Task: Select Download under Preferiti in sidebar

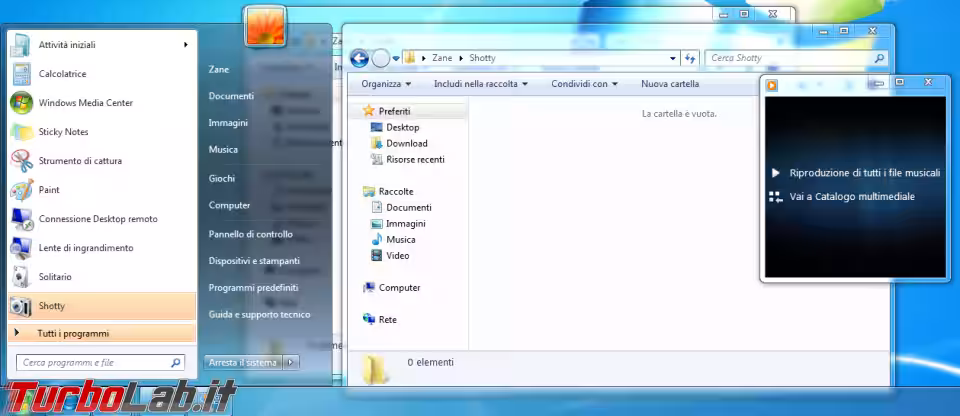Action: (x=406, y=144)
